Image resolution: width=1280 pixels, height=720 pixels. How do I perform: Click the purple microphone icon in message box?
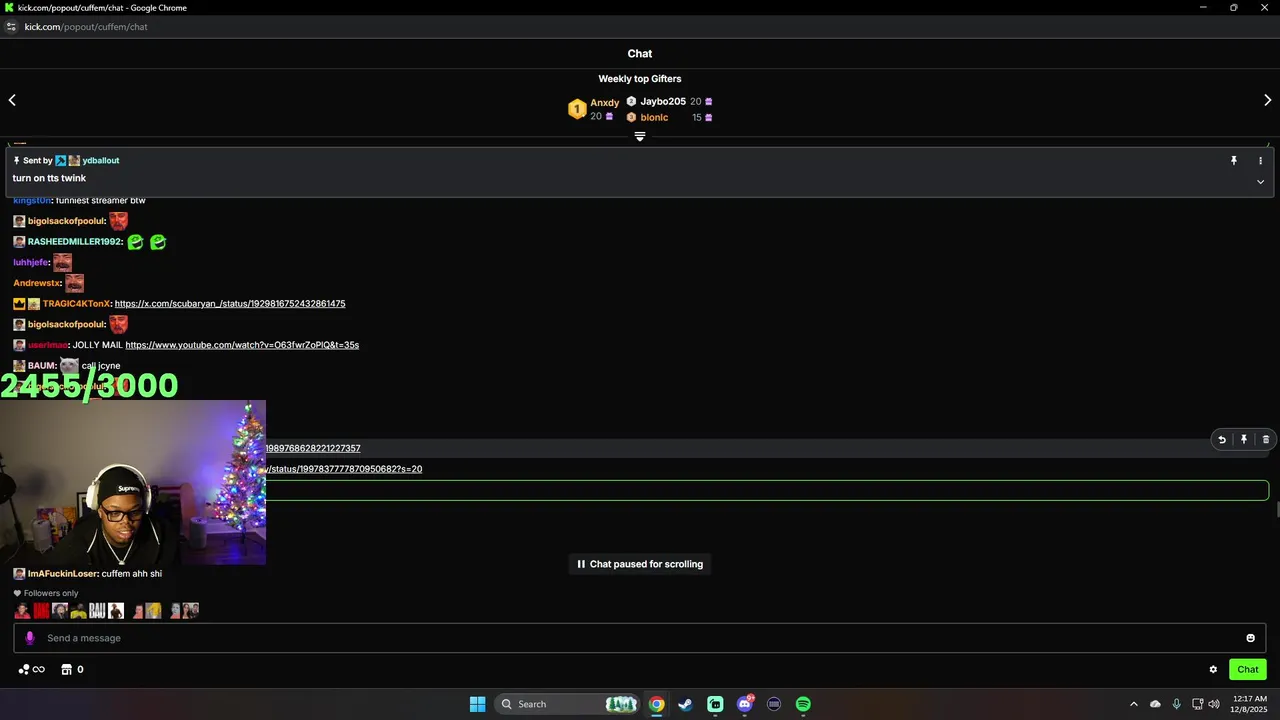point(29,638)
